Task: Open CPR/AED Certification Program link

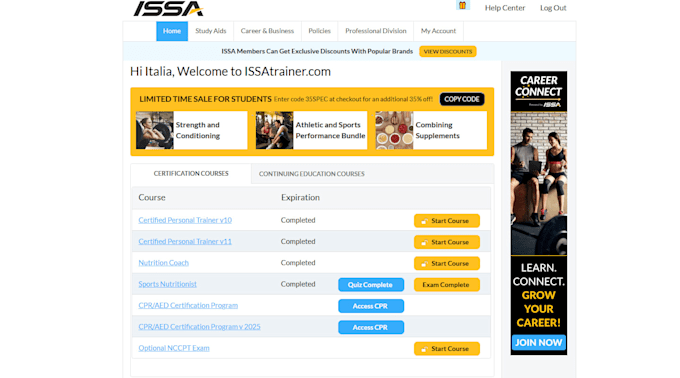Action: click(x=188, y=305)
